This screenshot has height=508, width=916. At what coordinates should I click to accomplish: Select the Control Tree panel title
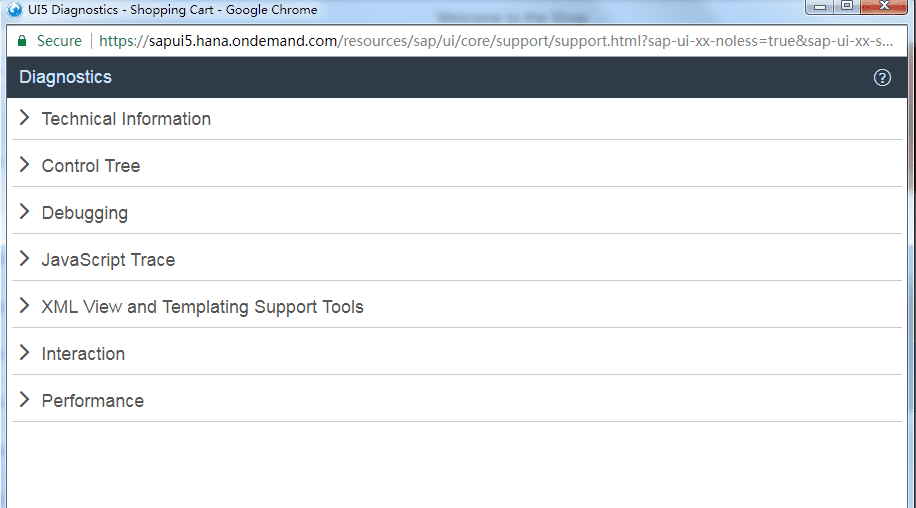tap(91, 166)
